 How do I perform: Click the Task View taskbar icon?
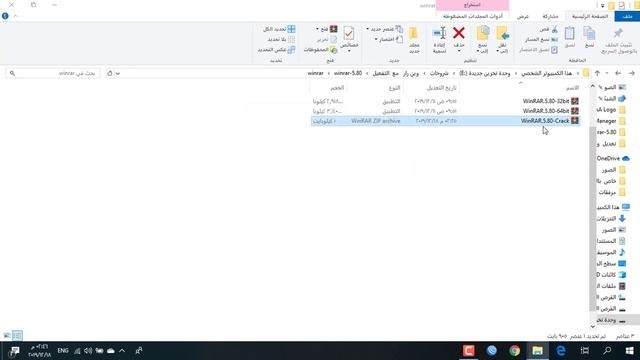point(584,351)
